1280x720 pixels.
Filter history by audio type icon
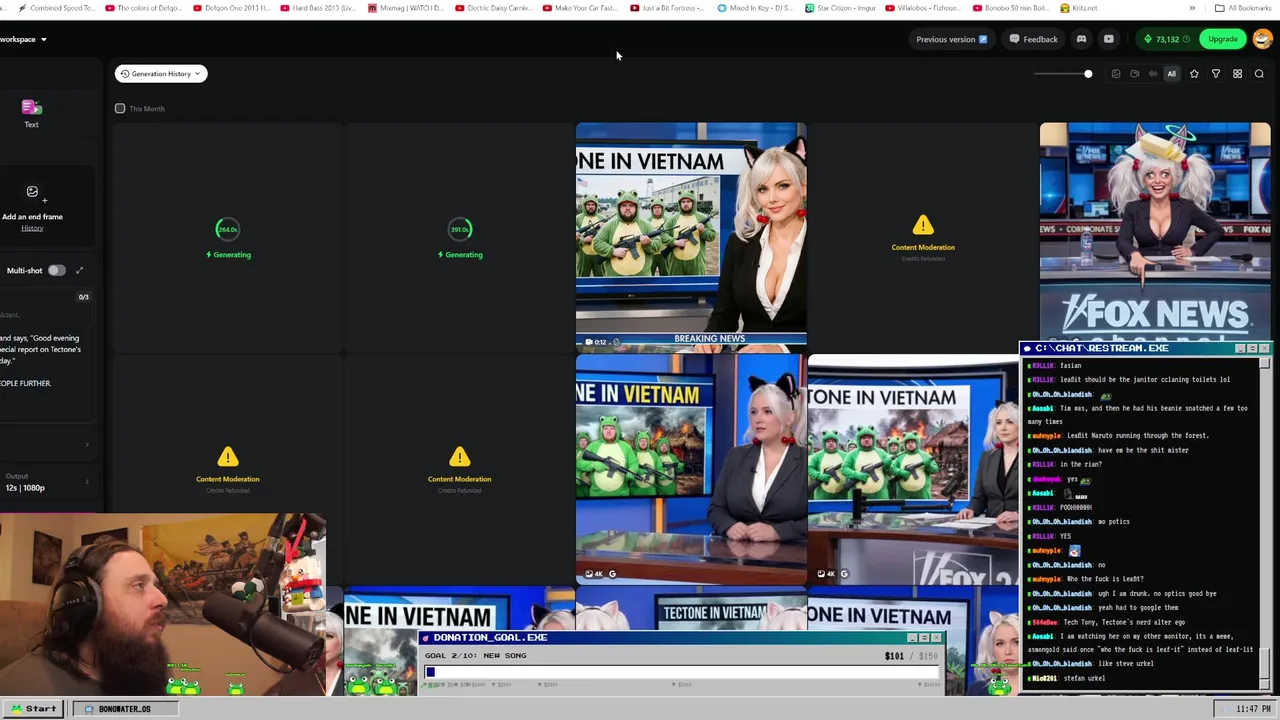point(1153,74)
